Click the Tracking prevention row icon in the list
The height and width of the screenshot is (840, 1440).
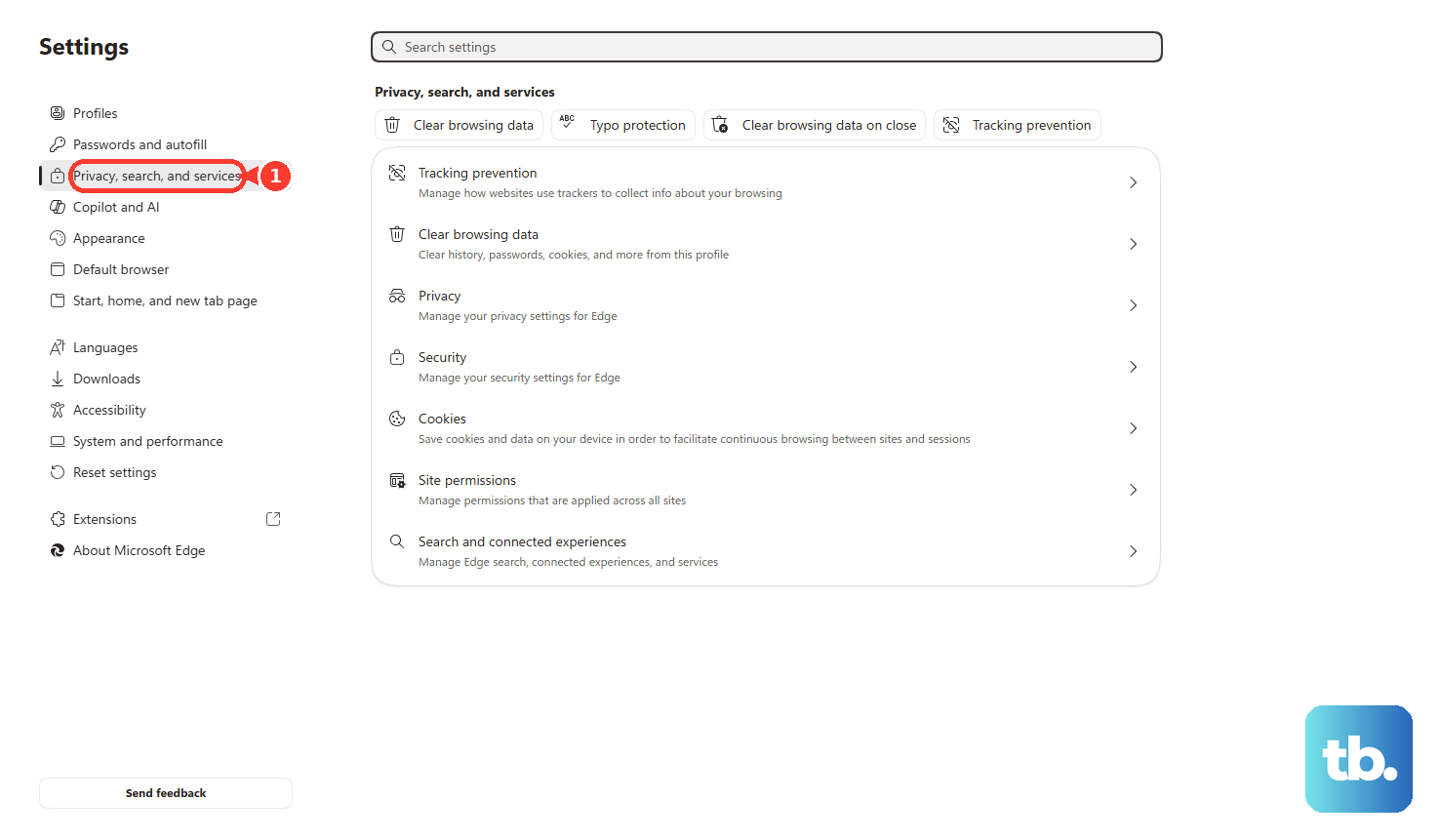397,173
